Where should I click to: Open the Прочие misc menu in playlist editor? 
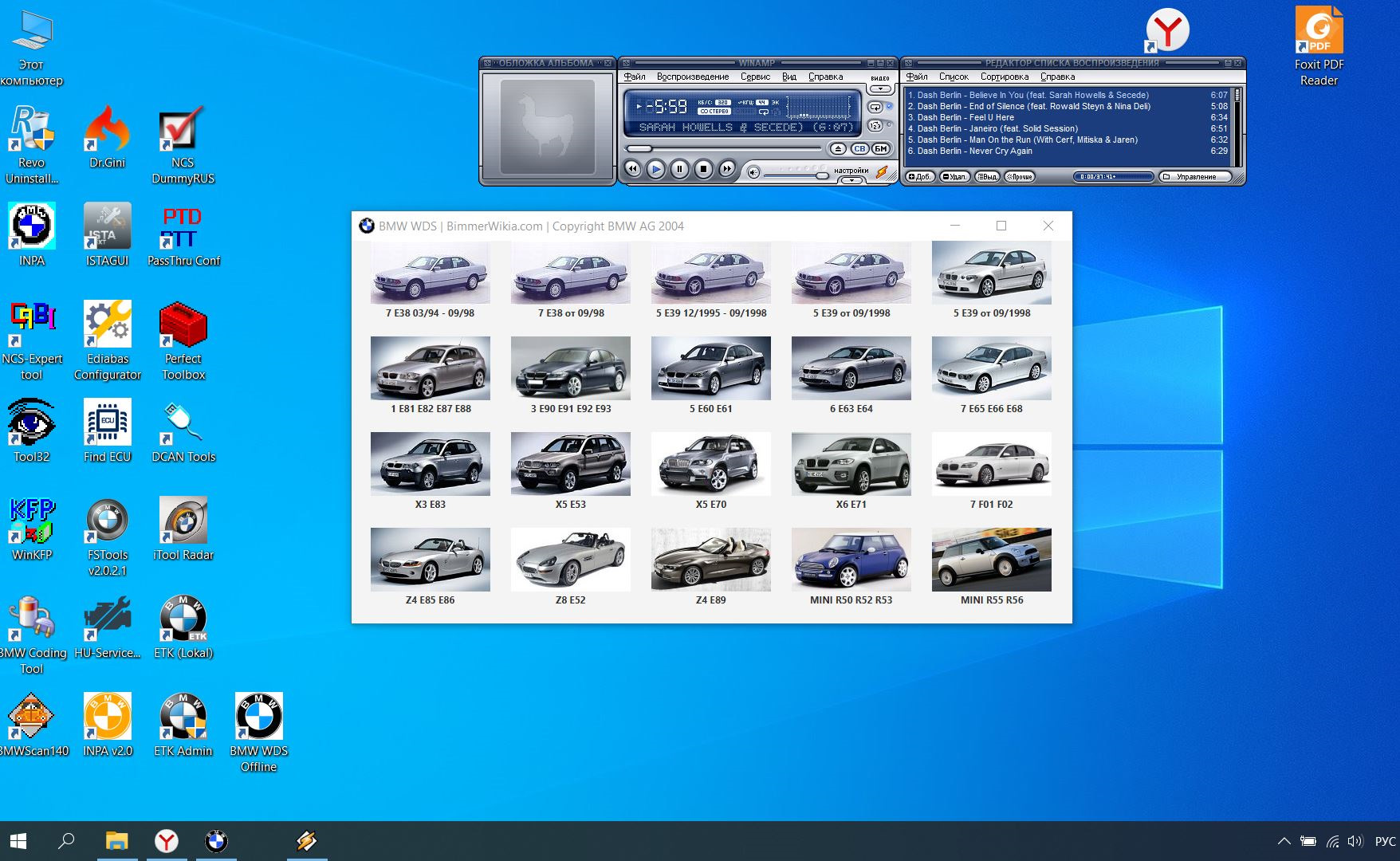[1020, 177]
